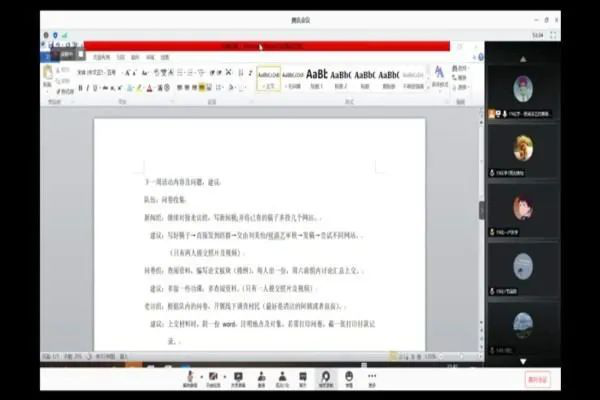
Task: Expand the arrow next to the microphone button
Action: tap(198, 376)
